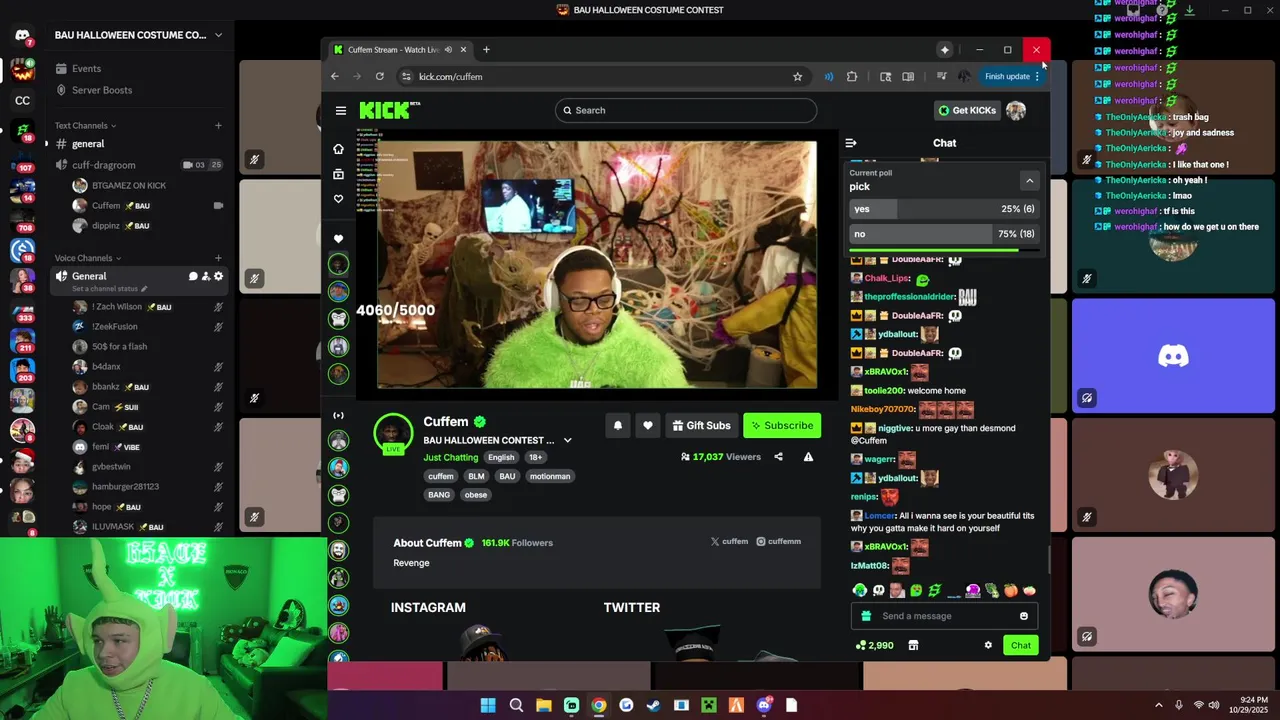The height and width of the screenshot is (720, 1280).
Task: Open cuffemm Instagram profile link
Action: point(778,541)
